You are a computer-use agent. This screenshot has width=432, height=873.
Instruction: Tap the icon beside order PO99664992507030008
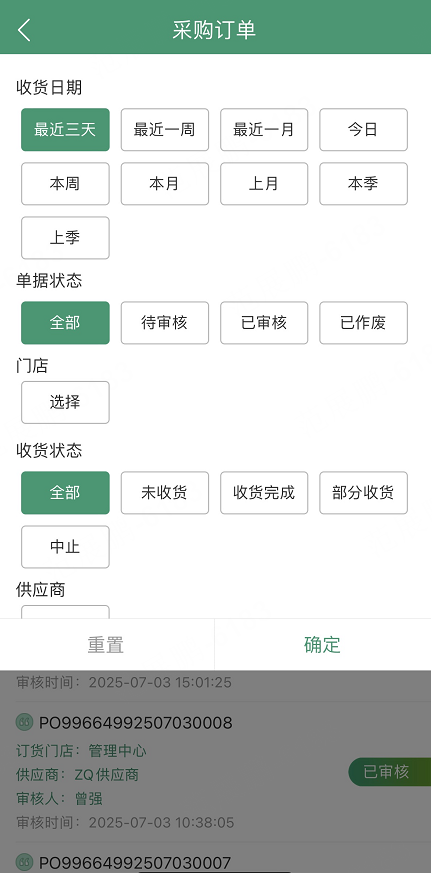pyautogui.click(x=24, y=722)
